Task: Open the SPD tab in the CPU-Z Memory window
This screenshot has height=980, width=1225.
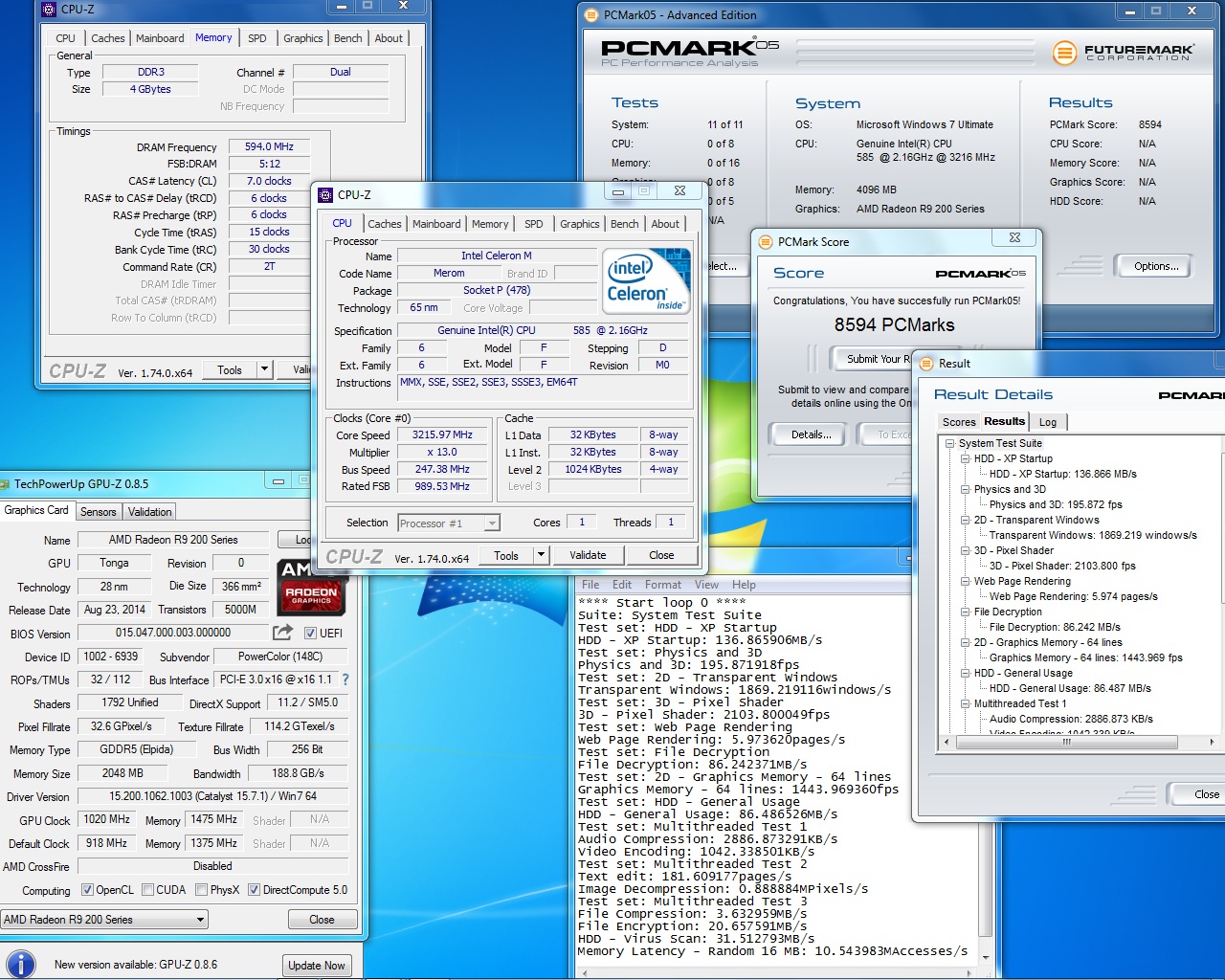Action: (257, 38)
